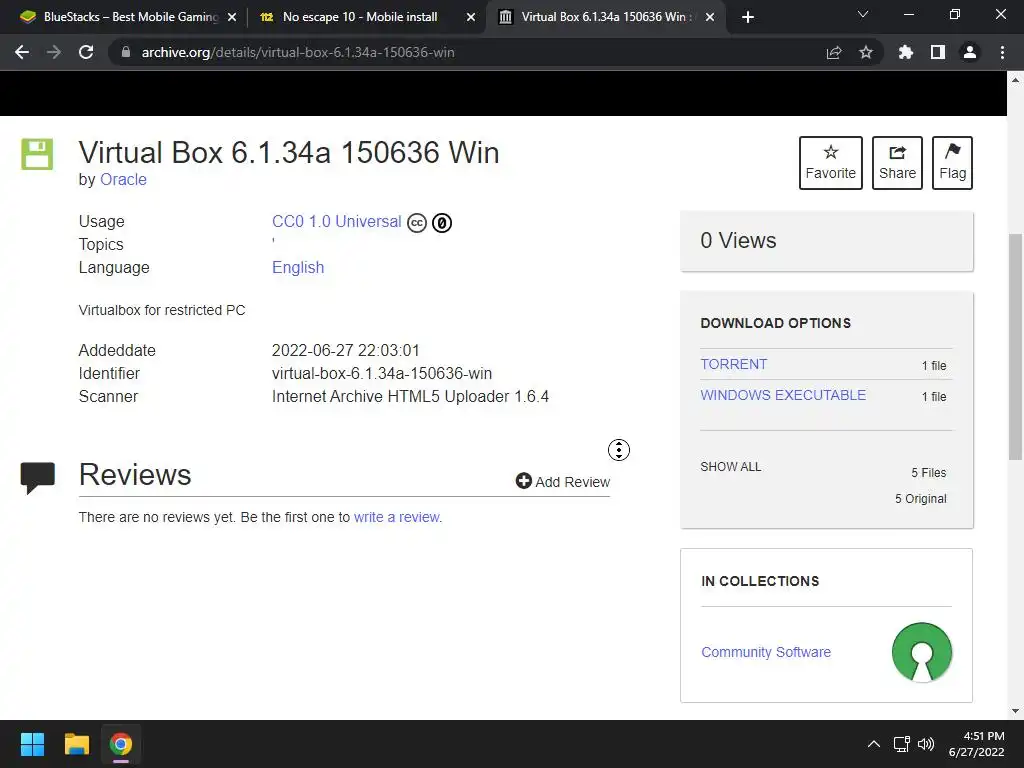Click description 'Virtualbox for restricted PC'
This screenshot has width=1024, height=768.
coord(162,310)
